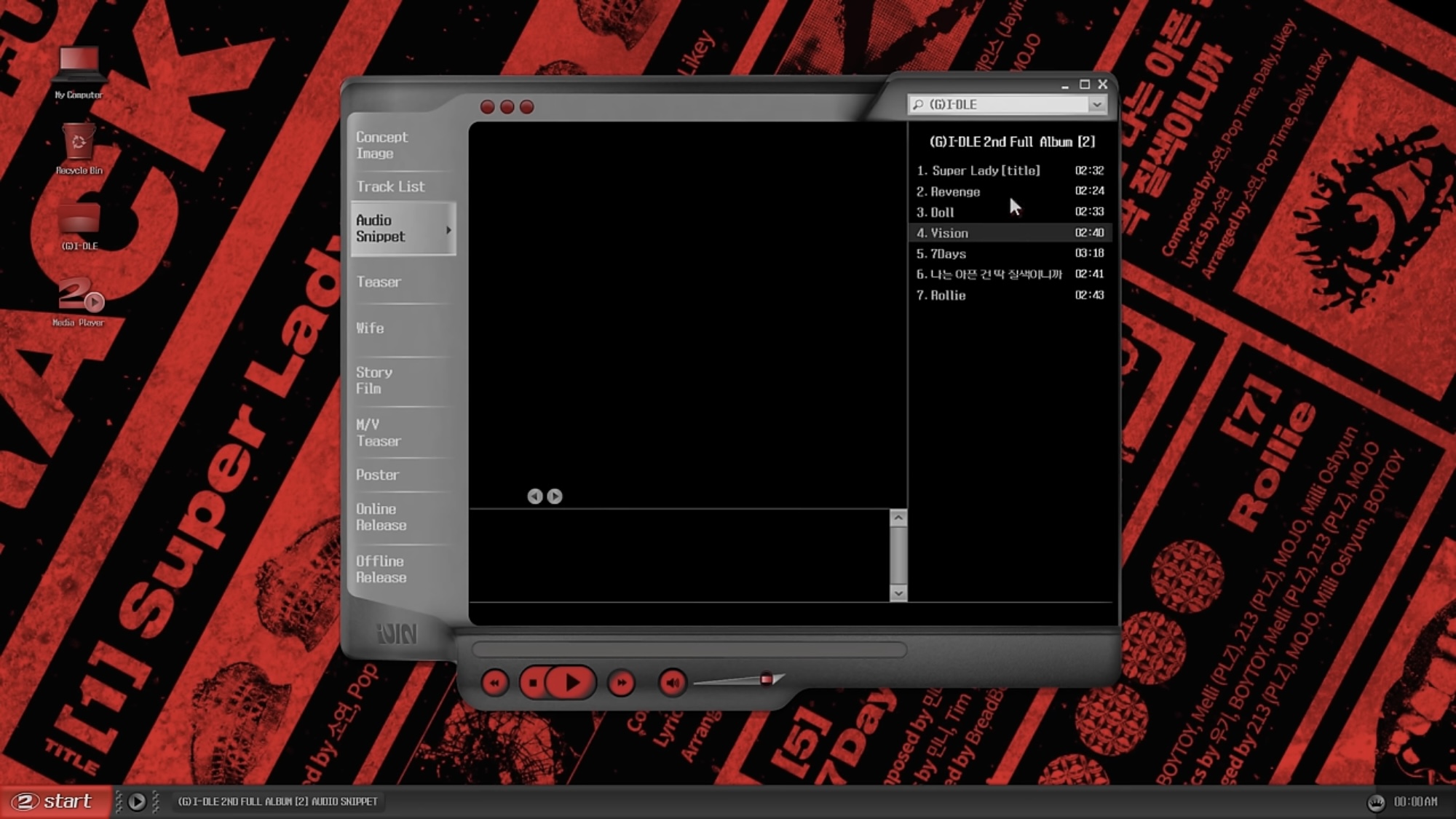Viewport: 1456px width, 819px height.
Task: Click the text panel scrollbar down arrow
Action: [898, 593]
